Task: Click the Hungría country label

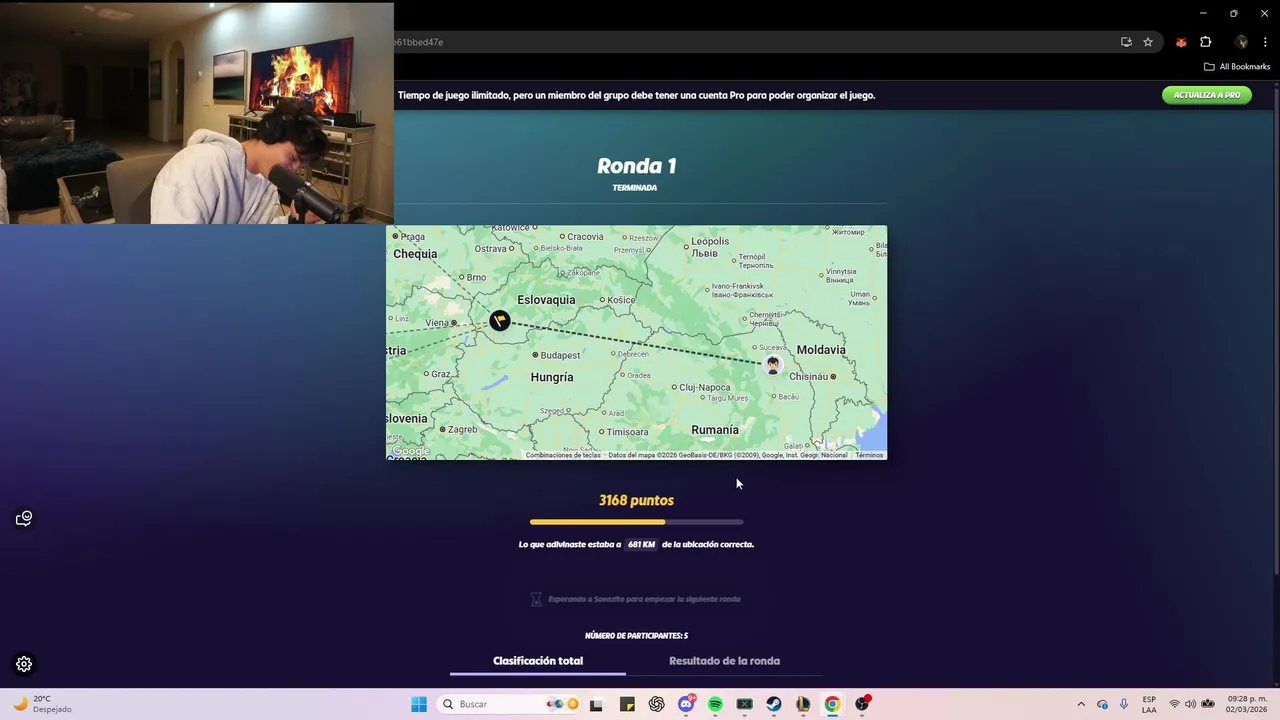Action: point(552,377)
